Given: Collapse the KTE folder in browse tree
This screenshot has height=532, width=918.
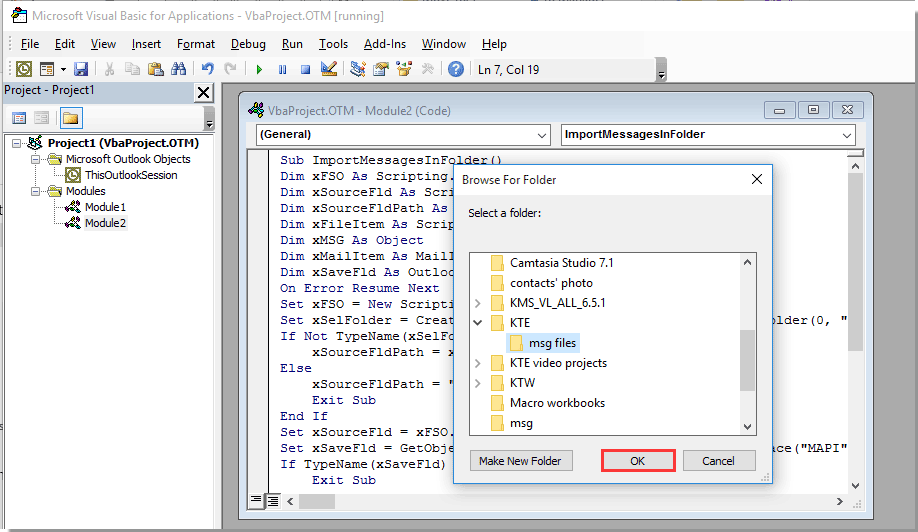Looking at the screenshot, I should point(477,323).
